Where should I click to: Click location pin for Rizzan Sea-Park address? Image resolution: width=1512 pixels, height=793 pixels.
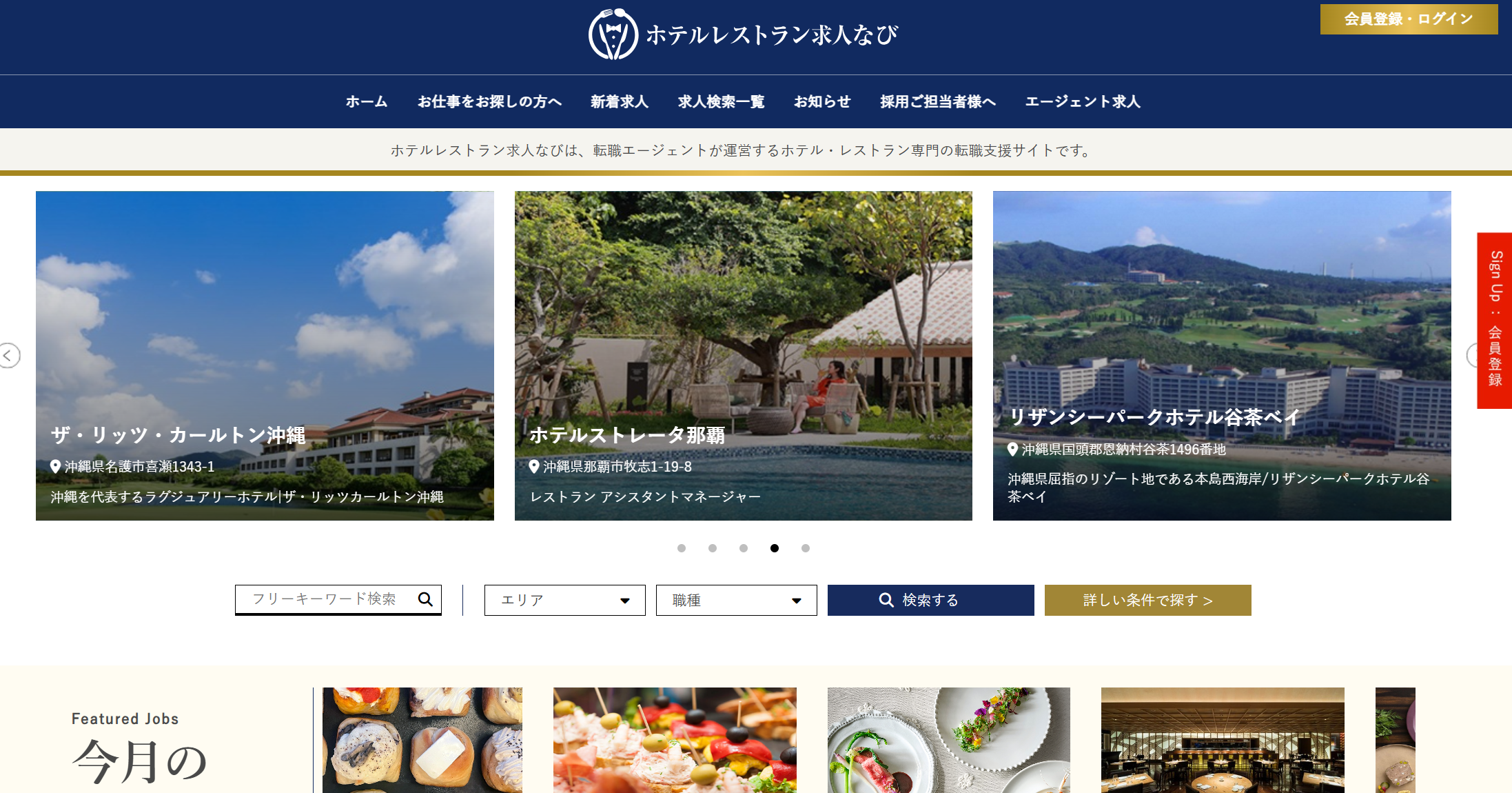pyautogui.click(x=1012, y=450)
